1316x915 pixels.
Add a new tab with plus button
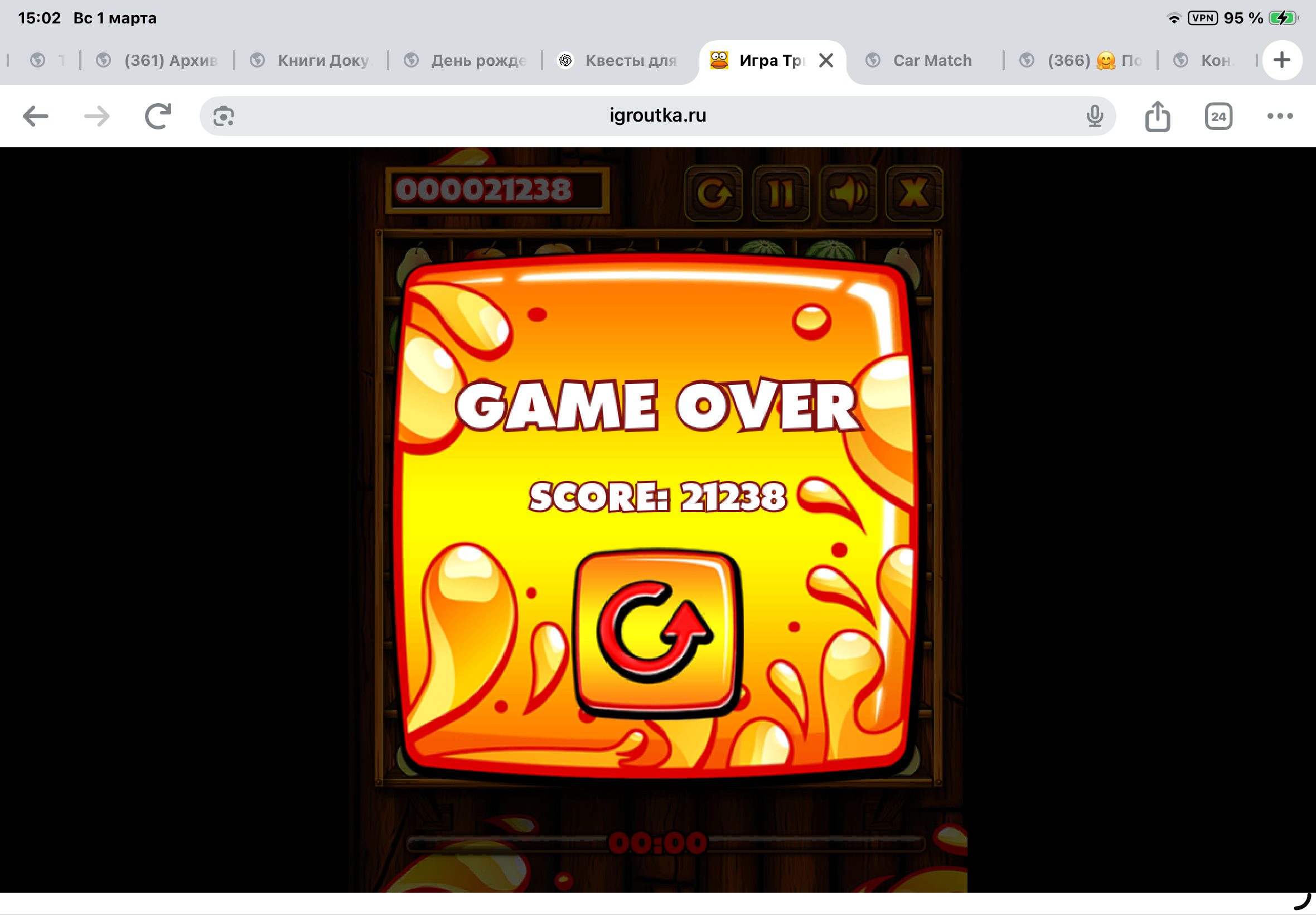1281,60
